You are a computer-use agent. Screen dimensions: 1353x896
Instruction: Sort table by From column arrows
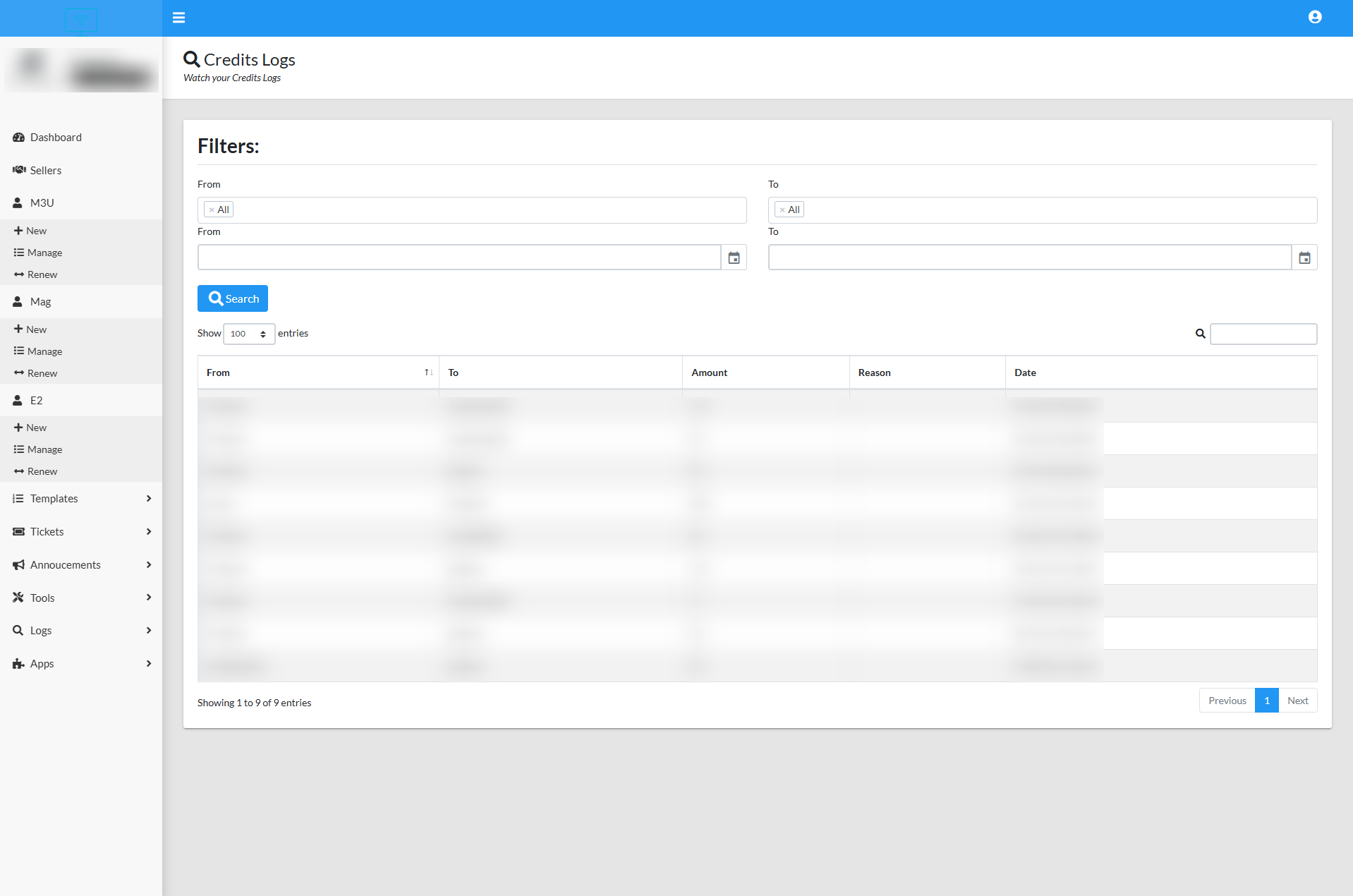coord(428,373)
